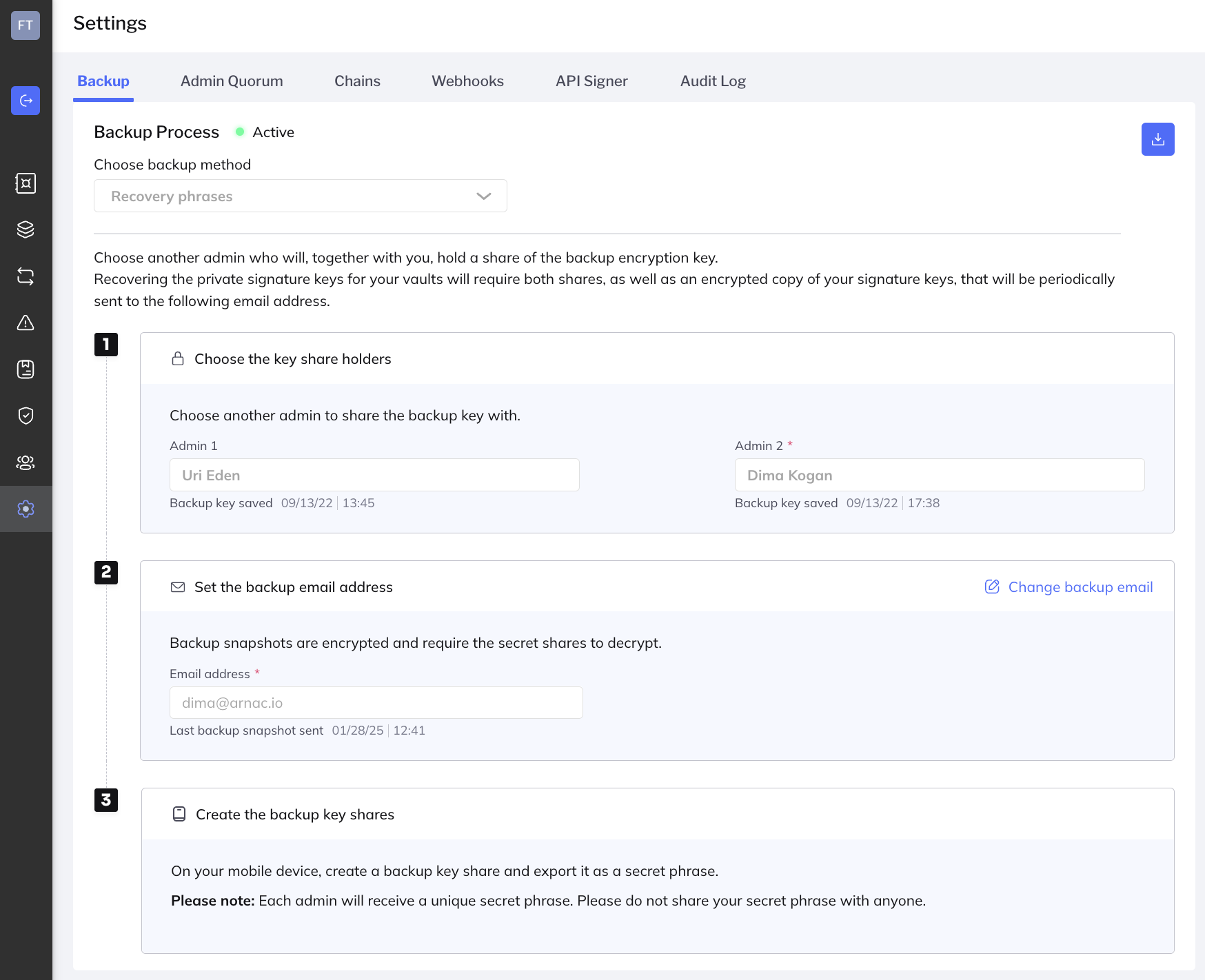Open the users group icon
This screenshot has width=1205, height=980.
point(26,462)
